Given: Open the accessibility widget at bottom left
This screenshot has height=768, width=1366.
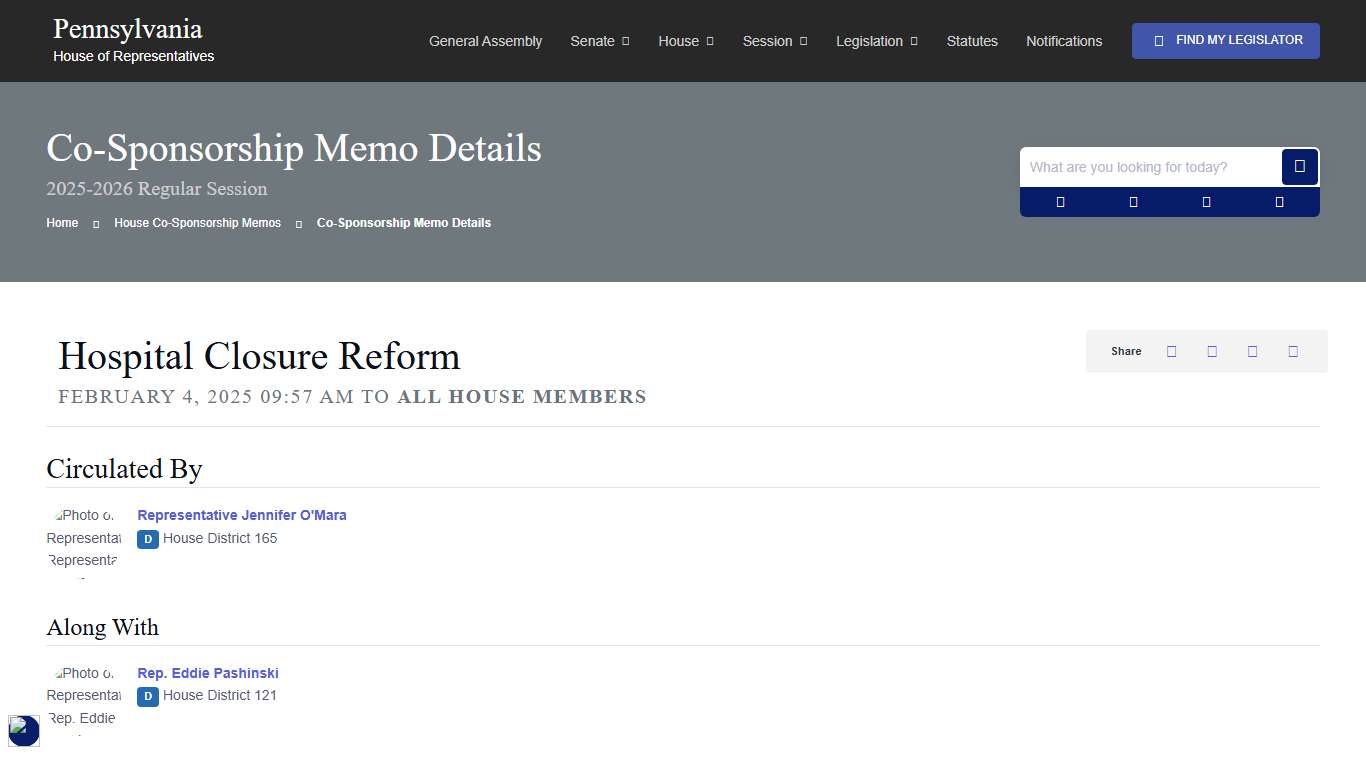Looking at the screenshot, I should click(23, 731).
